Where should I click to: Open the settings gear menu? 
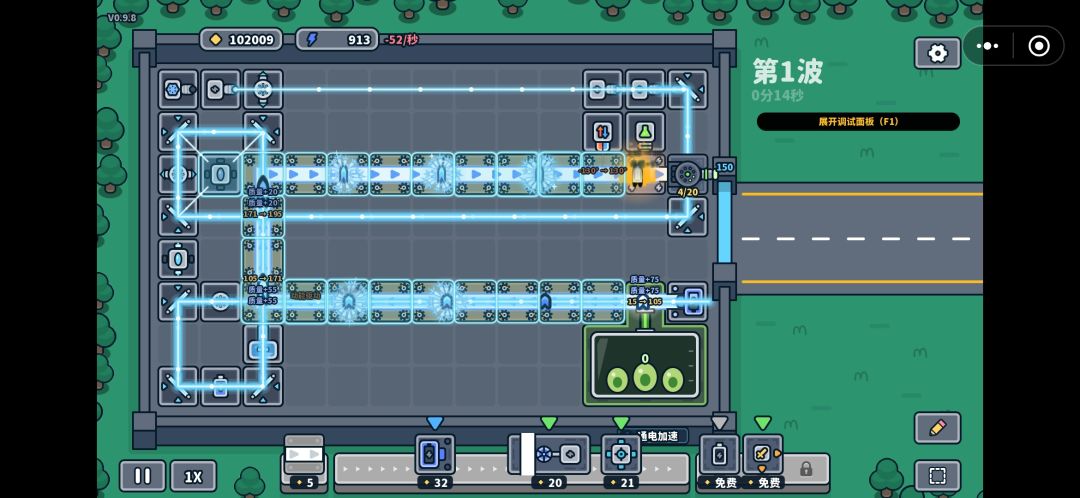click(937, 53)
